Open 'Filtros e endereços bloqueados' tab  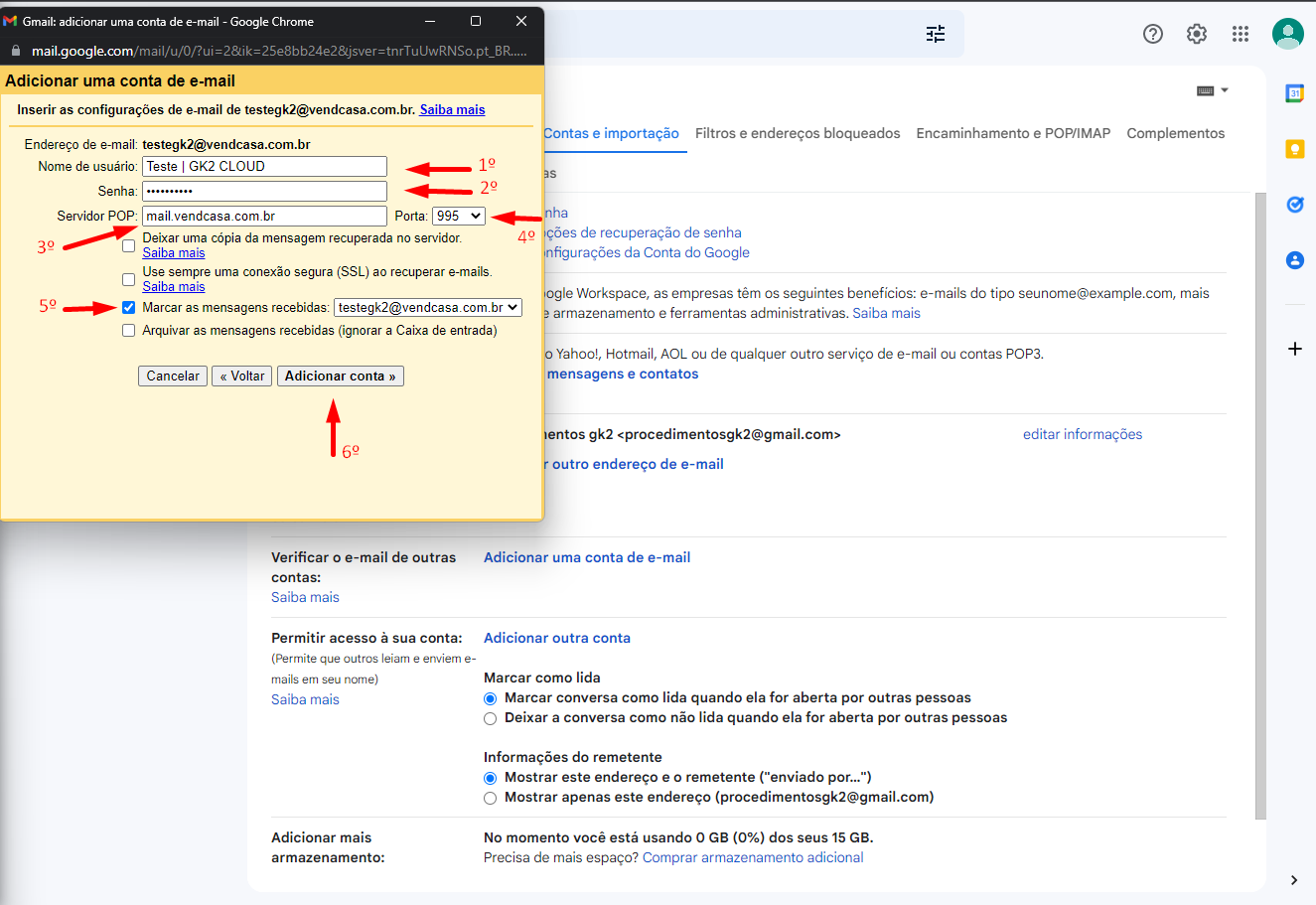coord(798,133)
